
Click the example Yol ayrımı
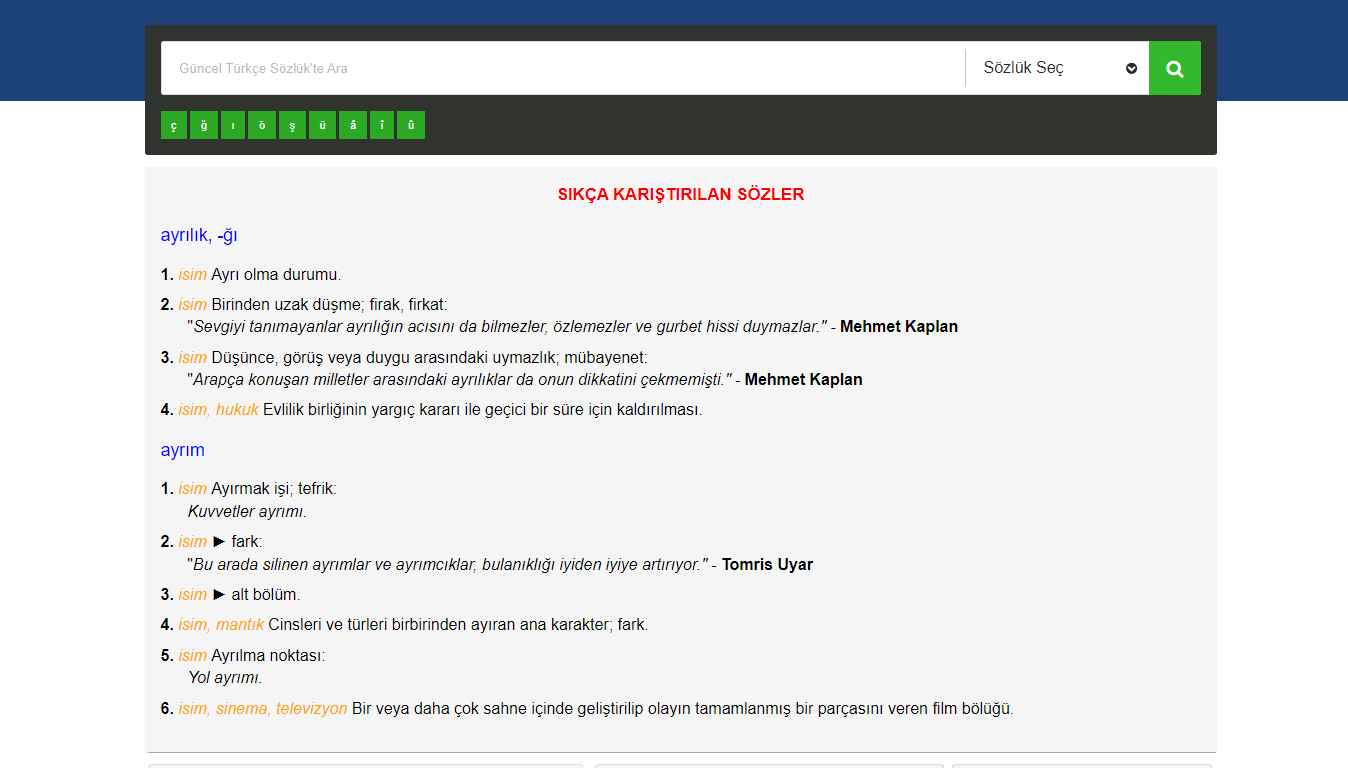[x=225, y=678]
